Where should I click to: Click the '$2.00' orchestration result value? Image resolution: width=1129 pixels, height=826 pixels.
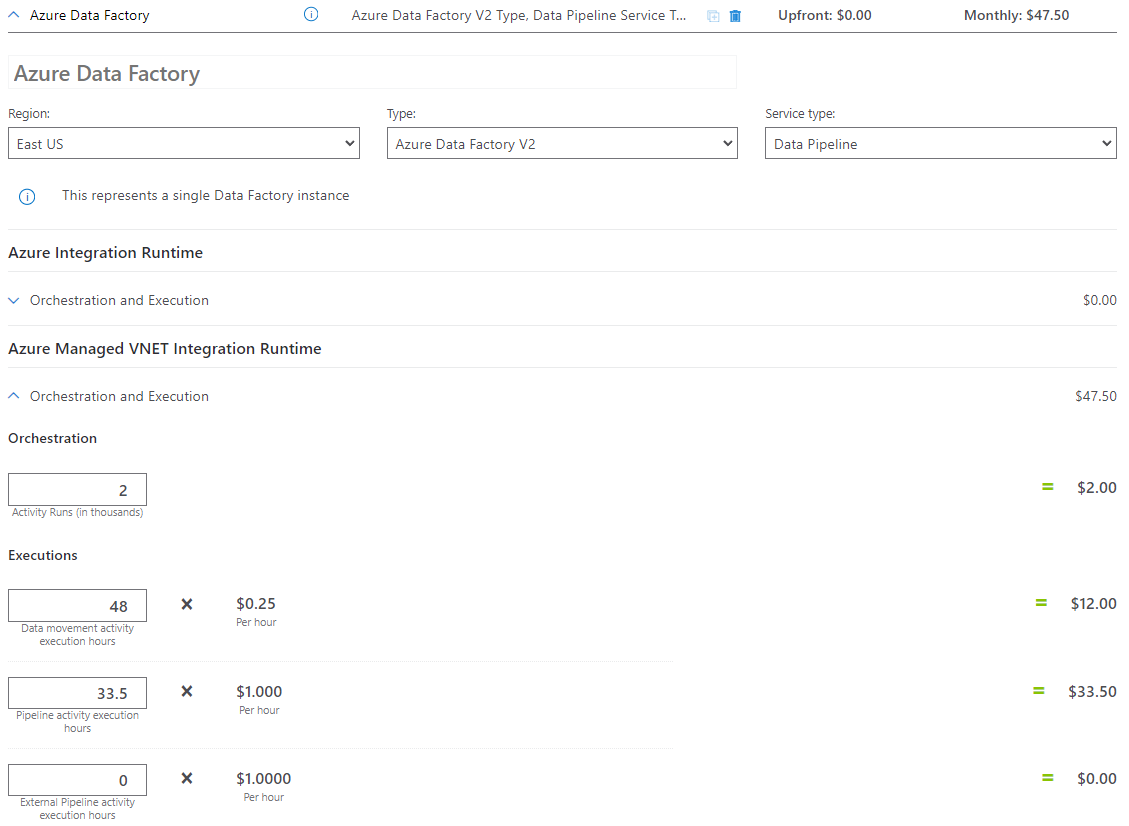coord(1097,488)
